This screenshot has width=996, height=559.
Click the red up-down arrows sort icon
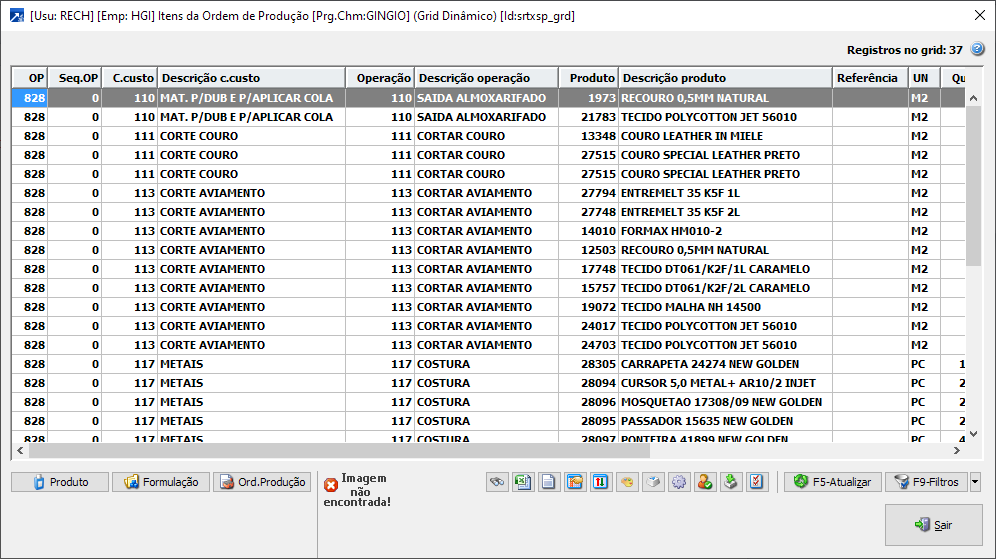[600, 482]
